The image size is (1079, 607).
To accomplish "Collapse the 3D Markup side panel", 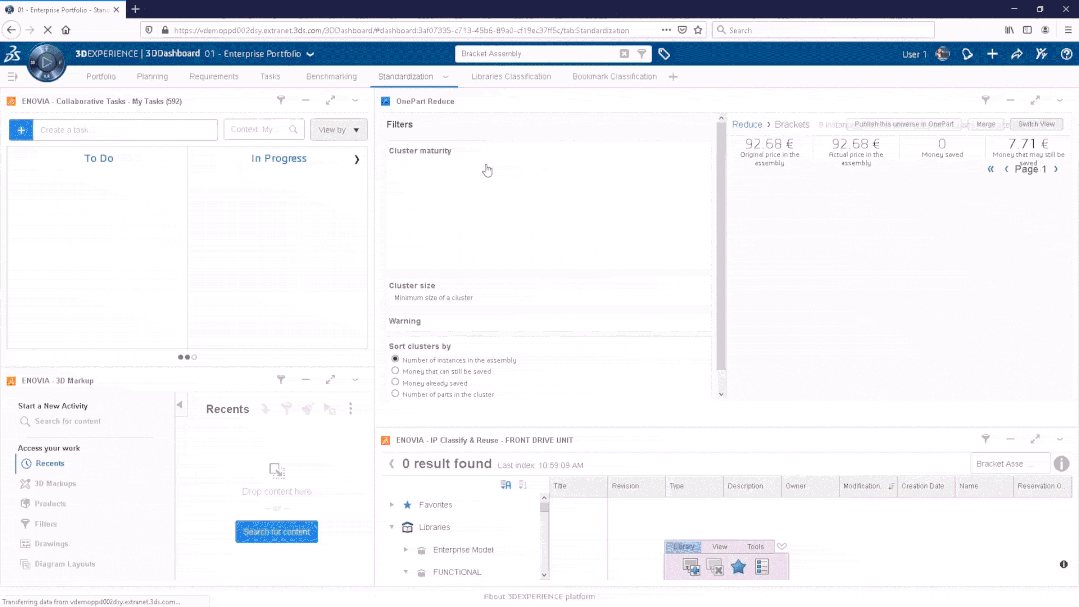I will click(180, 405).
